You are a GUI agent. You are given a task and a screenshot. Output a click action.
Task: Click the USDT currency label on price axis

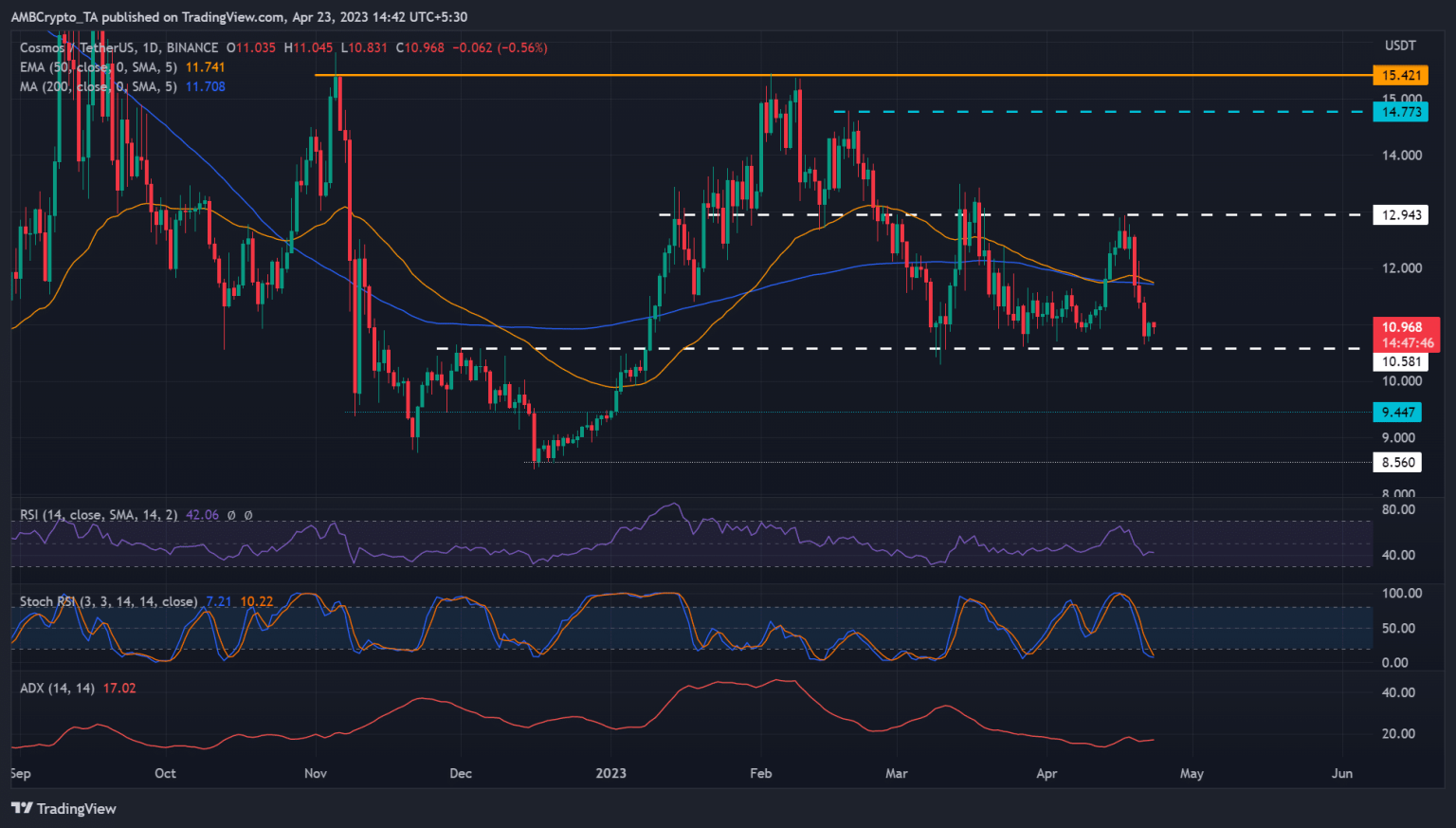tap(1399, 46)
